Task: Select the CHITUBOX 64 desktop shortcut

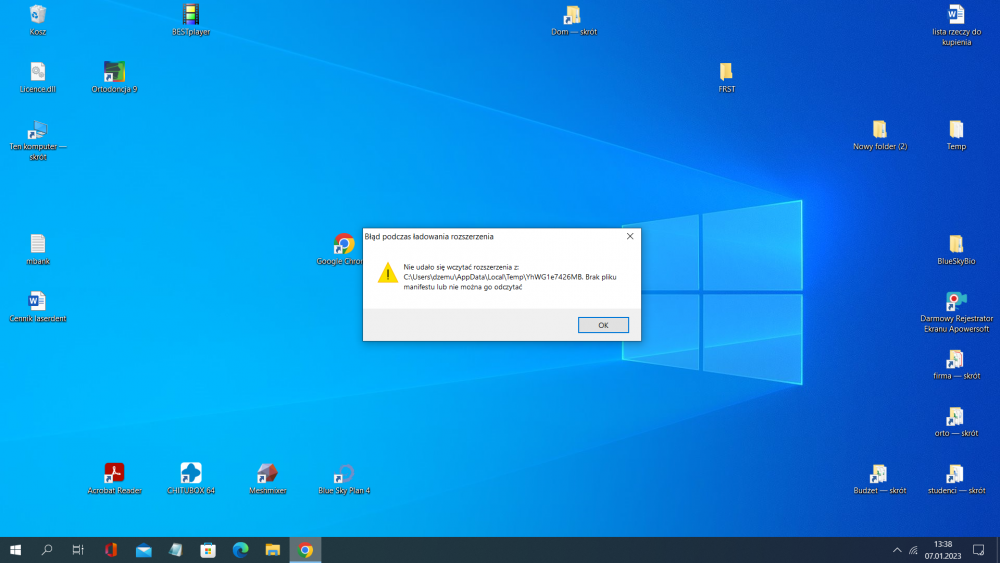Action: click(x=191, y=473)
